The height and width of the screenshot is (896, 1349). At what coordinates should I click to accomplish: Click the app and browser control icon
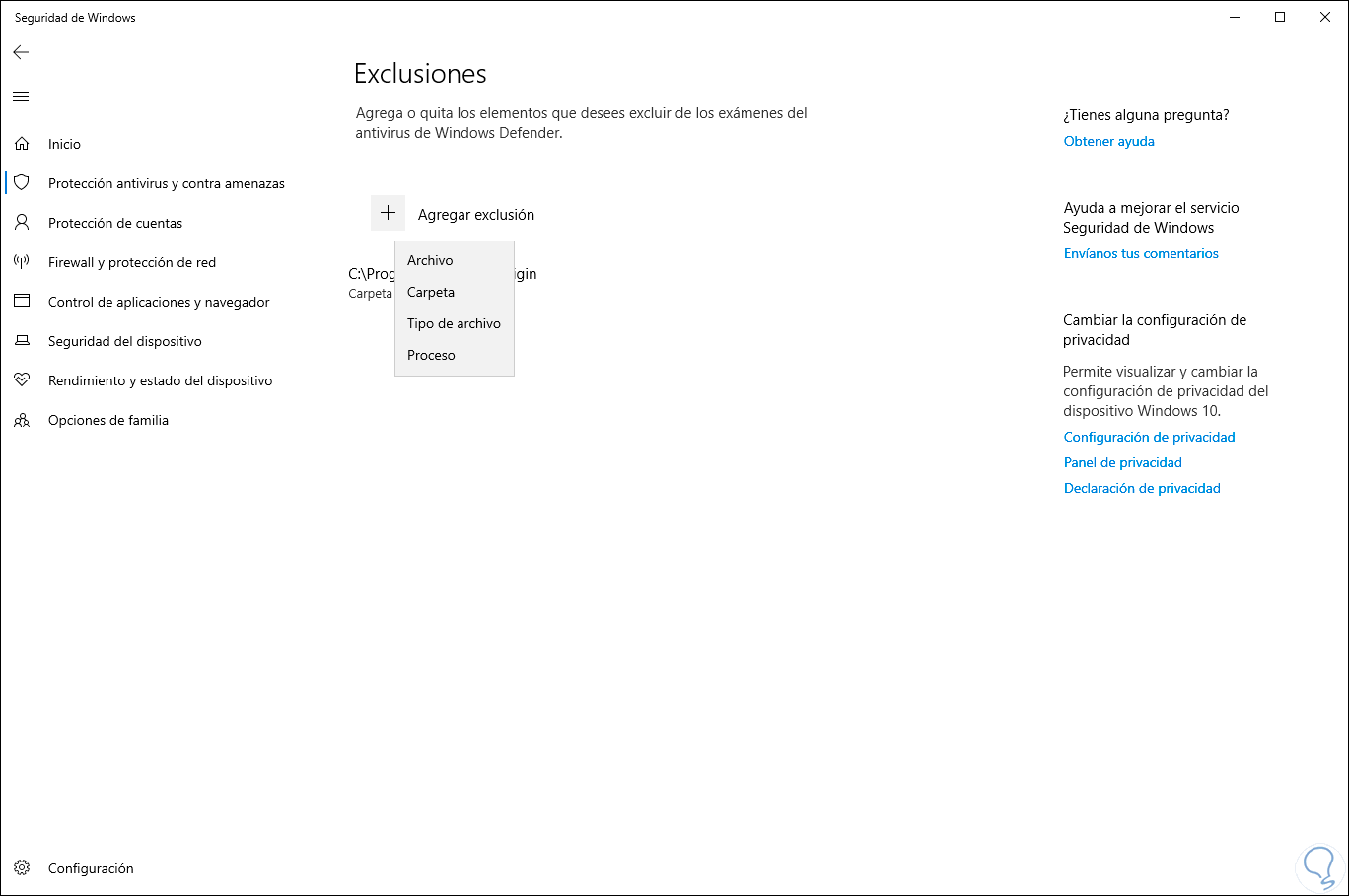pyautogui.click(x=22, y=302)
